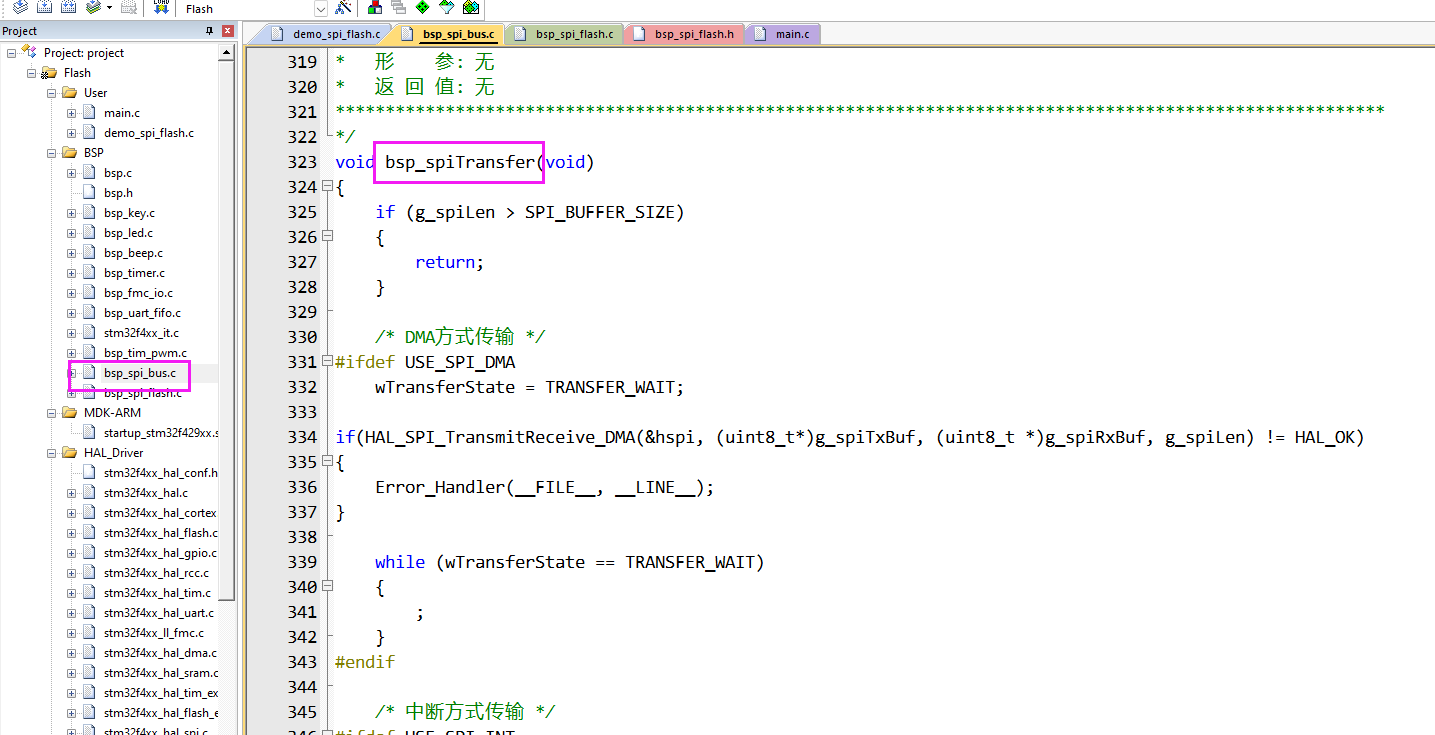Click the Select Software Packs icon
Image resolution: width=1435 pixels, height=735 pixels.
click(446, 8)
